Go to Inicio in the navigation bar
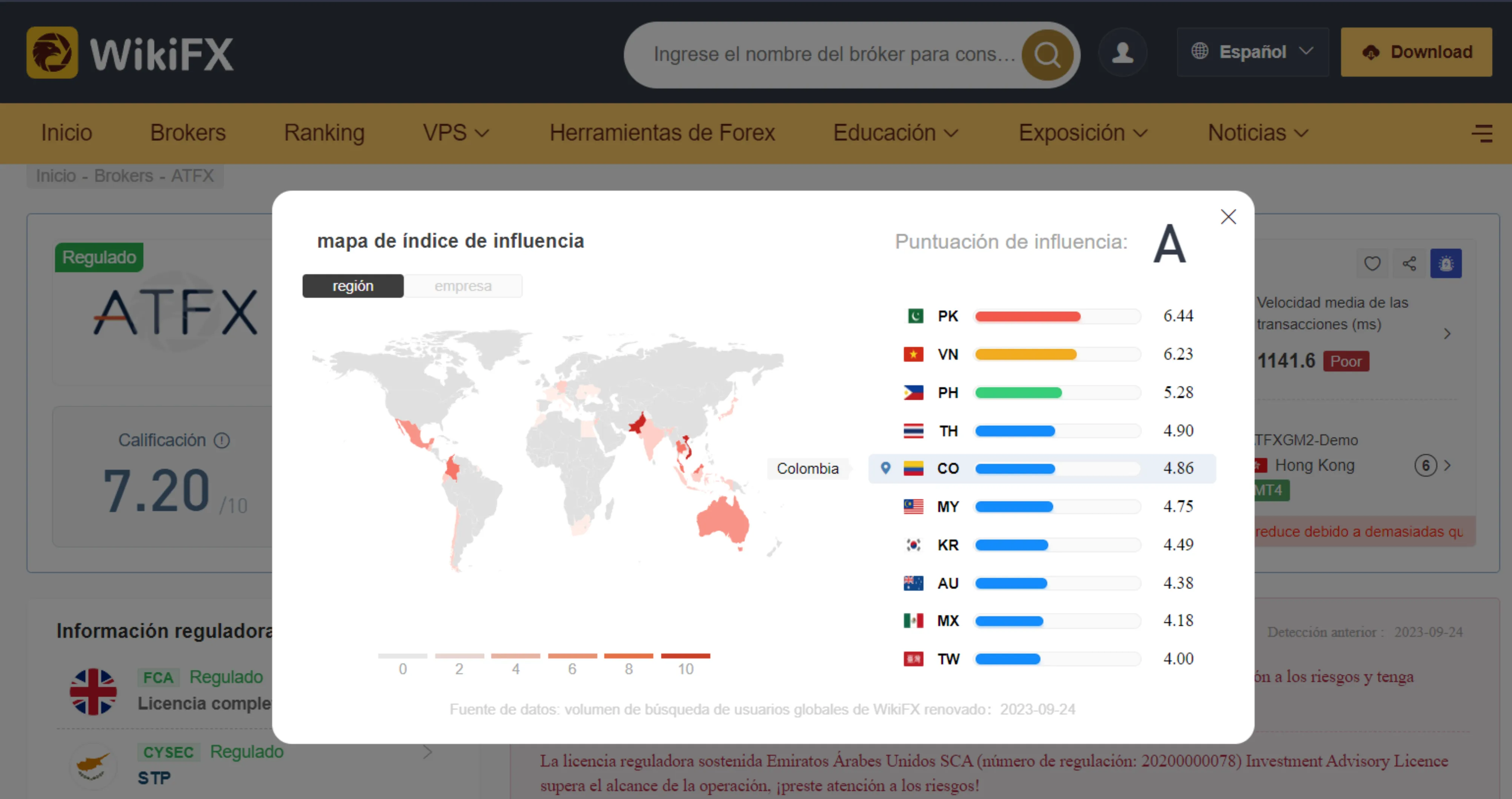This screenshot has width=1512, height=799. 66,133
